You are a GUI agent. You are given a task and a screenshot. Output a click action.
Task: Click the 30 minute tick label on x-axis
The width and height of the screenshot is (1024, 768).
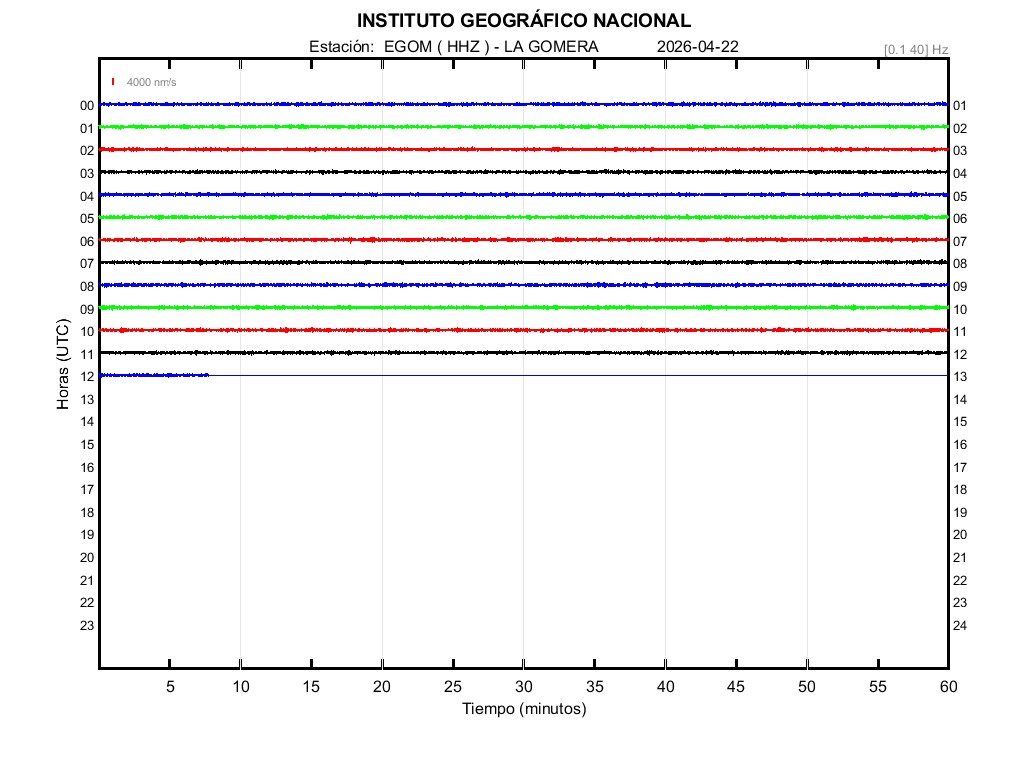click(x=523, y=686)
